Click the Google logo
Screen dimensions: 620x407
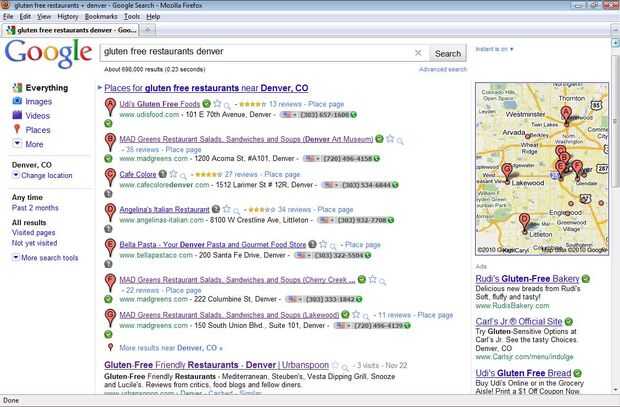pyautogui.click(x=48, y=54)
